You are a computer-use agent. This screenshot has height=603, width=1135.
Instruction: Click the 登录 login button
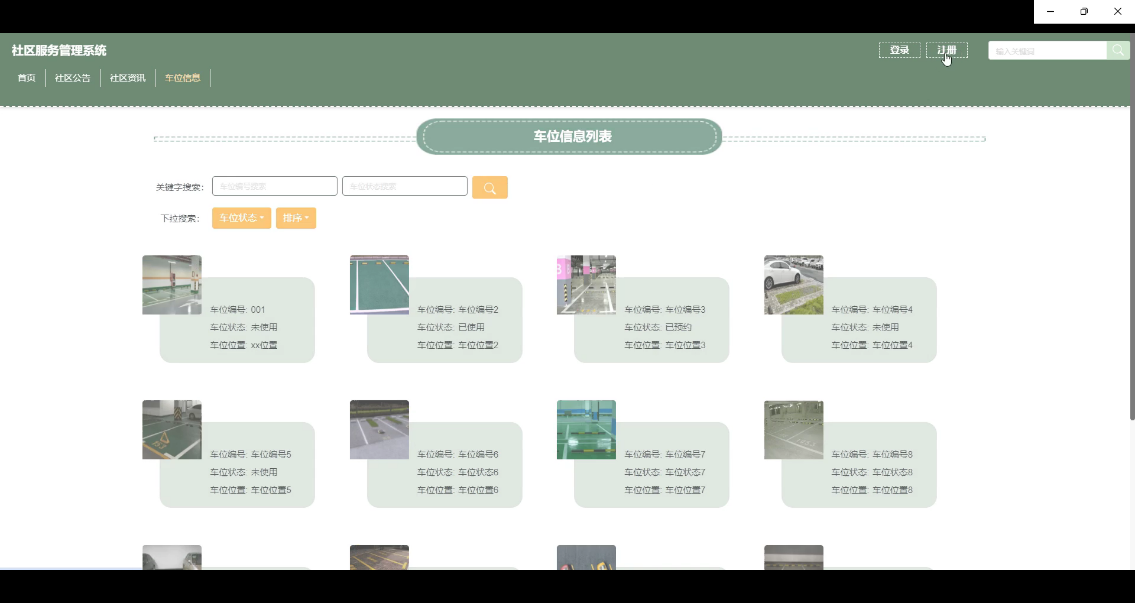[899, 50]
